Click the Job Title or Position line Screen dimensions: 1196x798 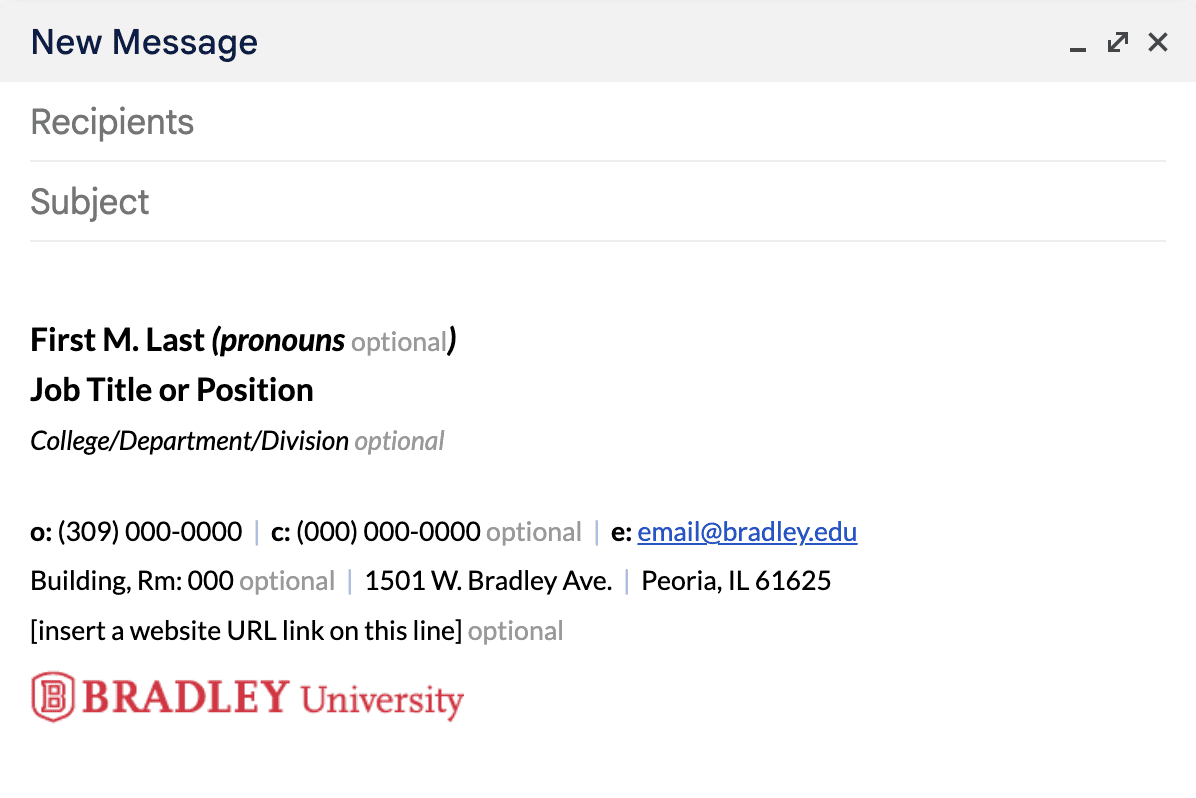172,390
